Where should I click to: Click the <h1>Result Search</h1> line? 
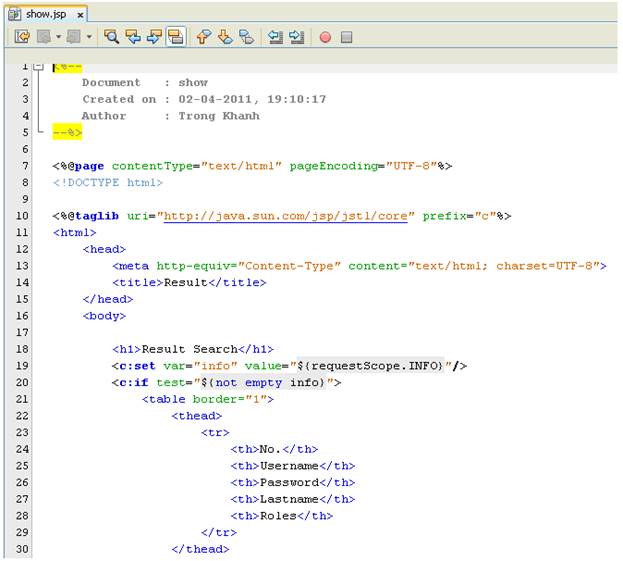[193, 350]
